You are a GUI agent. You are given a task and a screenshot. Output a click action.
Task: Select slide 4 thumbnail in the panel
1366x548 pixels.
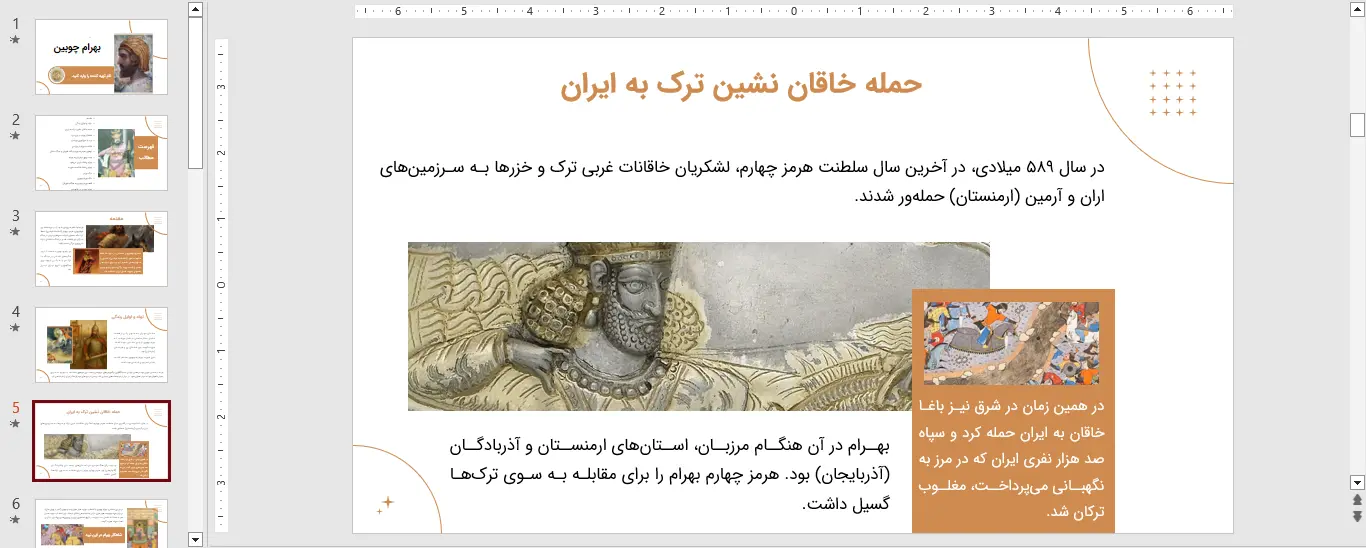click(x=101, y=345)
